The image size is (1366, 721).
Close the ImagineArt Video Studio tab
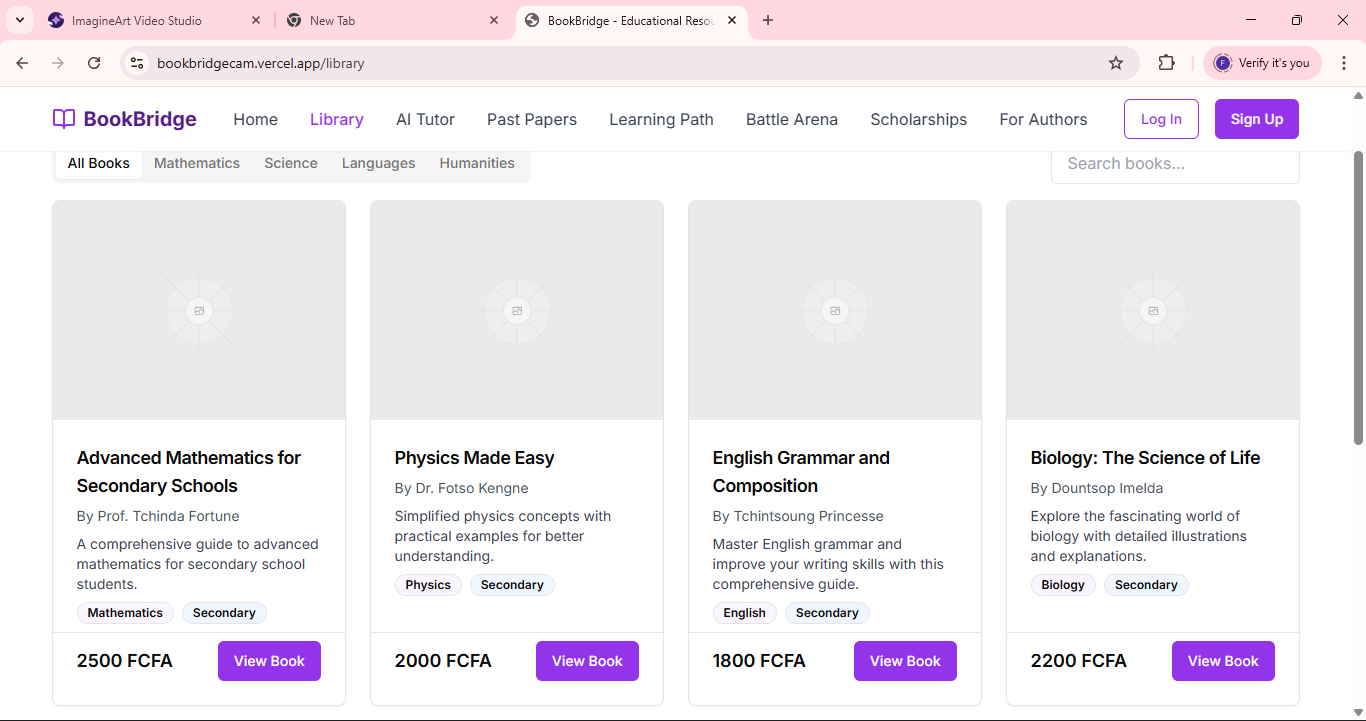coord(256,20)
